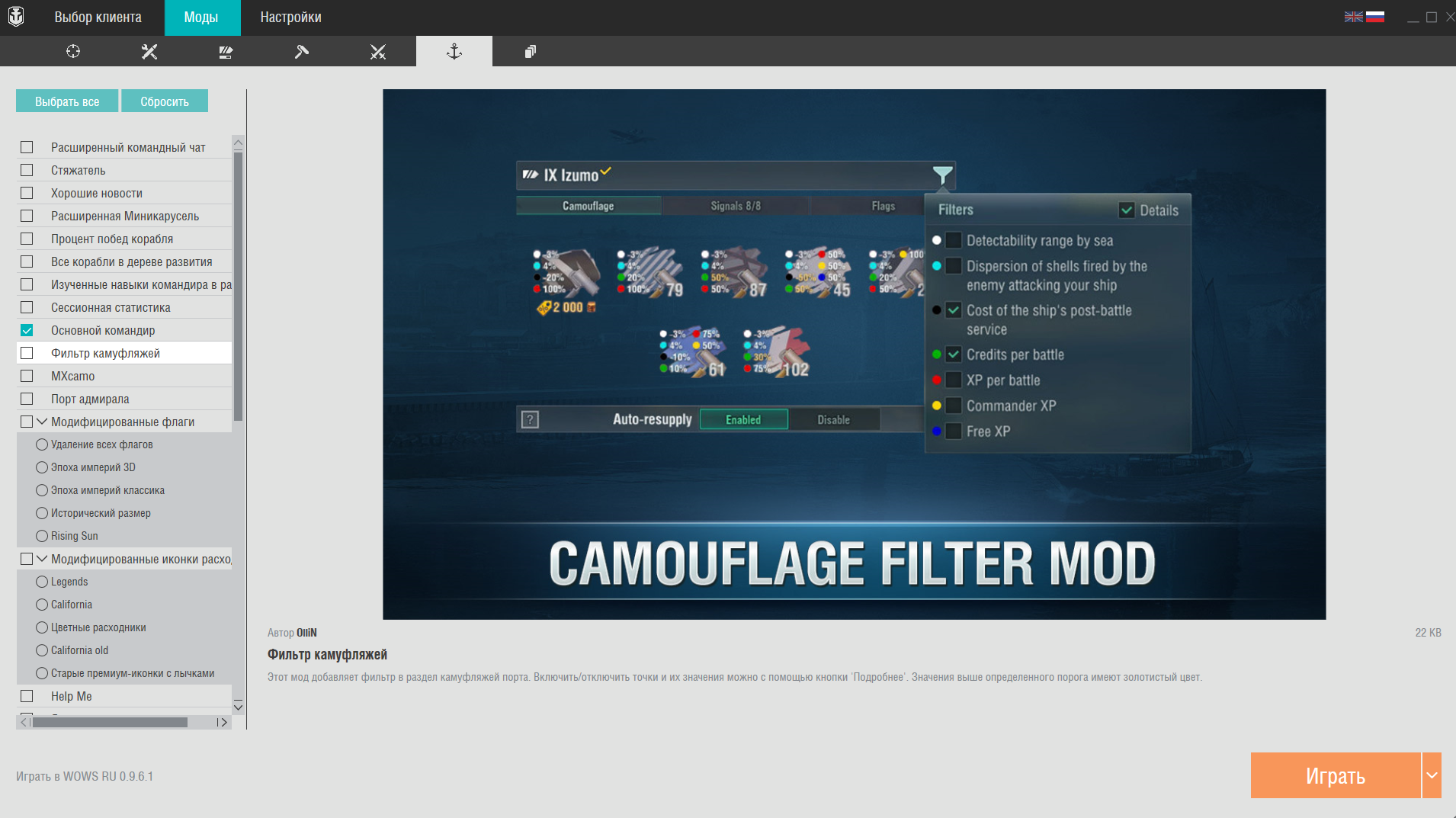The height and width of the screenshot is (818, 1456).
Task: Open the dropdown arrow beside Играть
Action: (x=1432, y=775)
